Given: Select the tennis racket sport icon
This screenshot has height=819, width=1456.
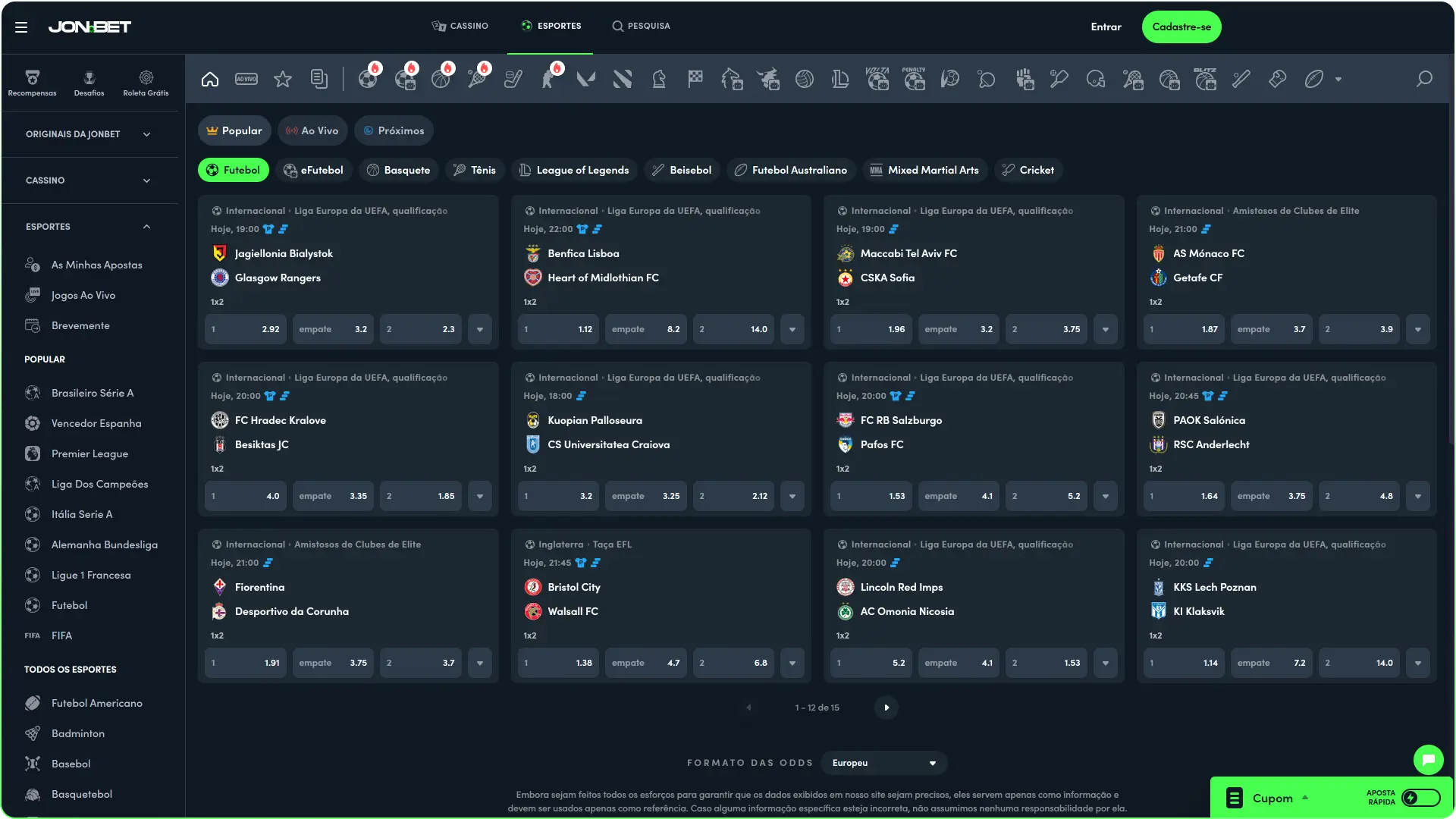Looking at the screenshot, I should click(477, 79).
